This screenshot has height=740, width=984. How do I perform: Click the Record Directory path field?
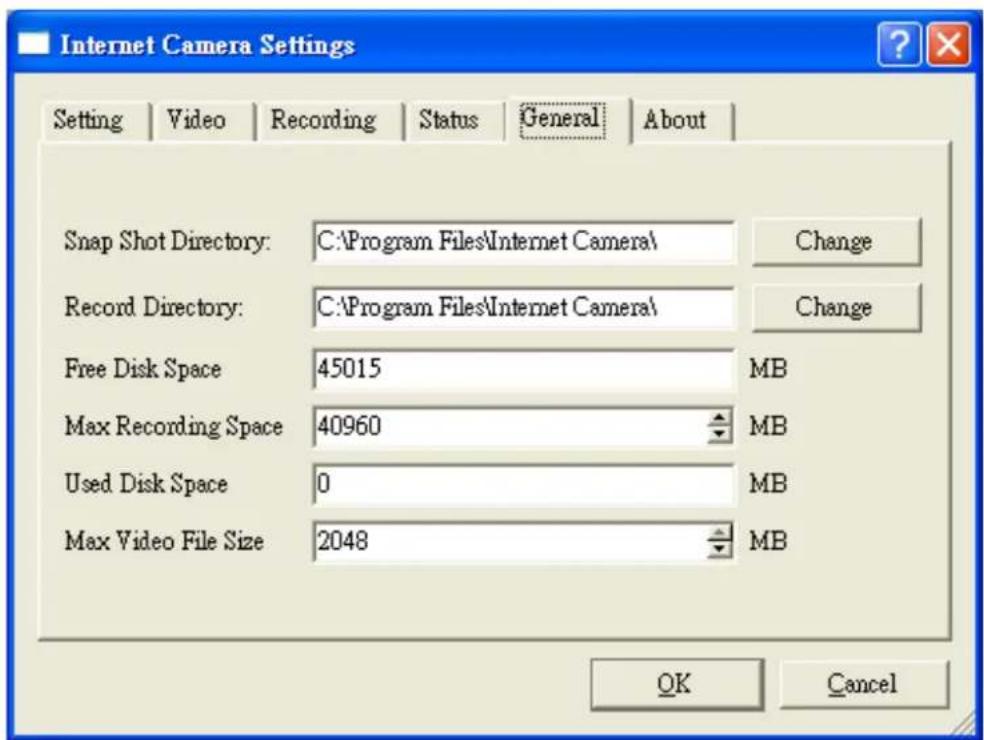click(523, 308)
